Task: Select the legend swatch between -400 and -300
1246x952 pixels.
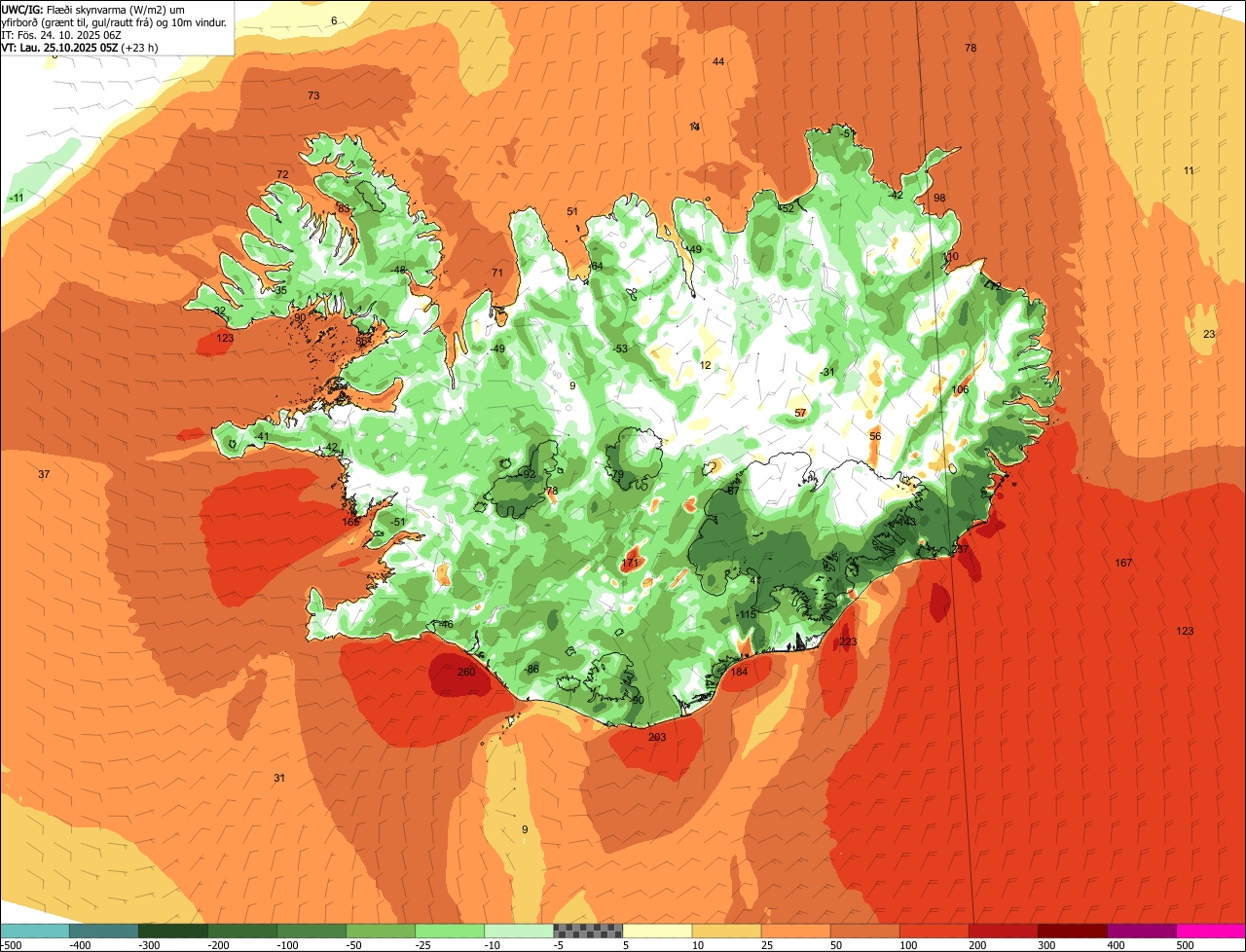Action: coord(103,931)
